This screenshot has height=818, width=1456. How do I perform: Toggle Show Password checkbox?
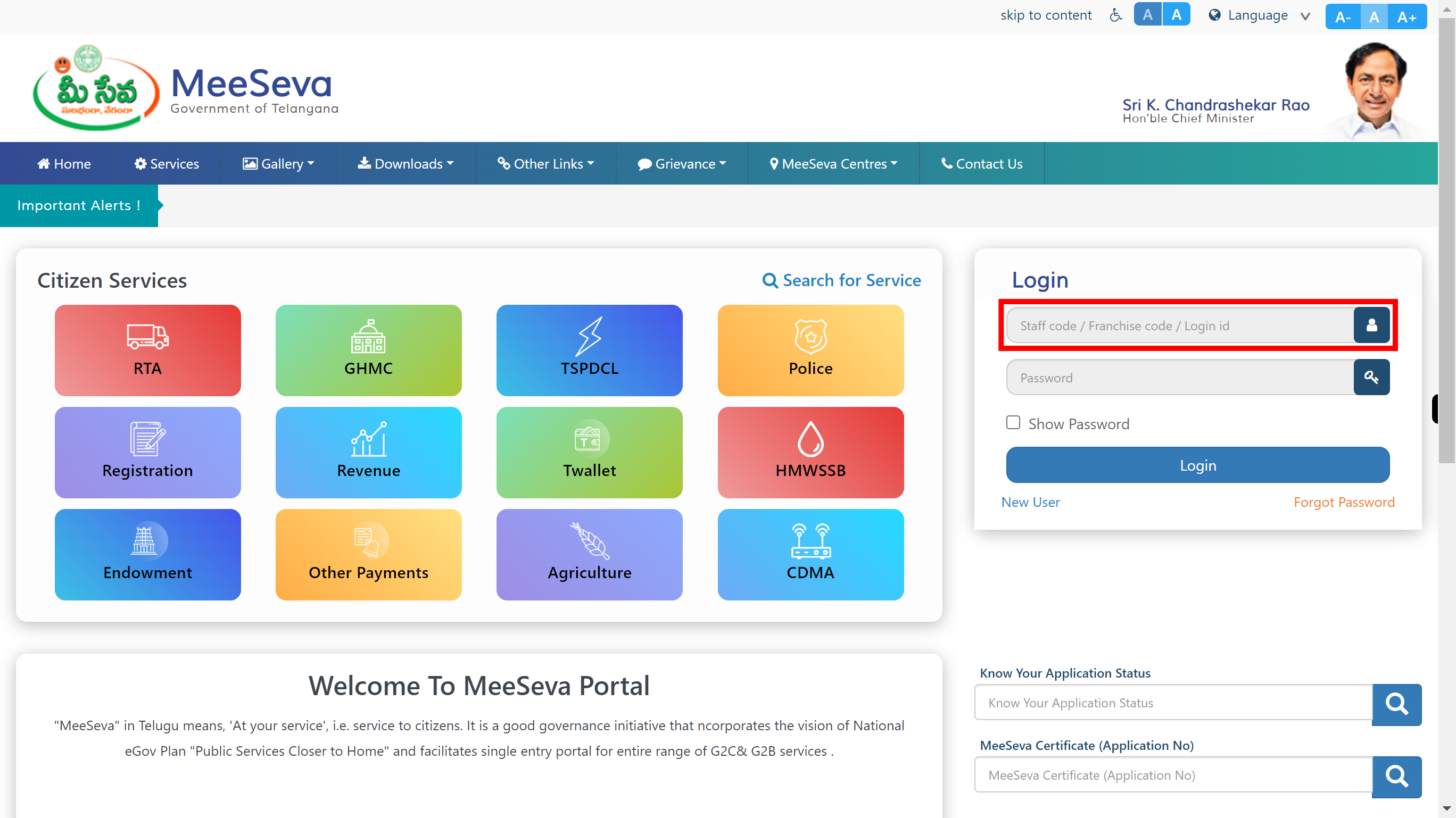1013,422
